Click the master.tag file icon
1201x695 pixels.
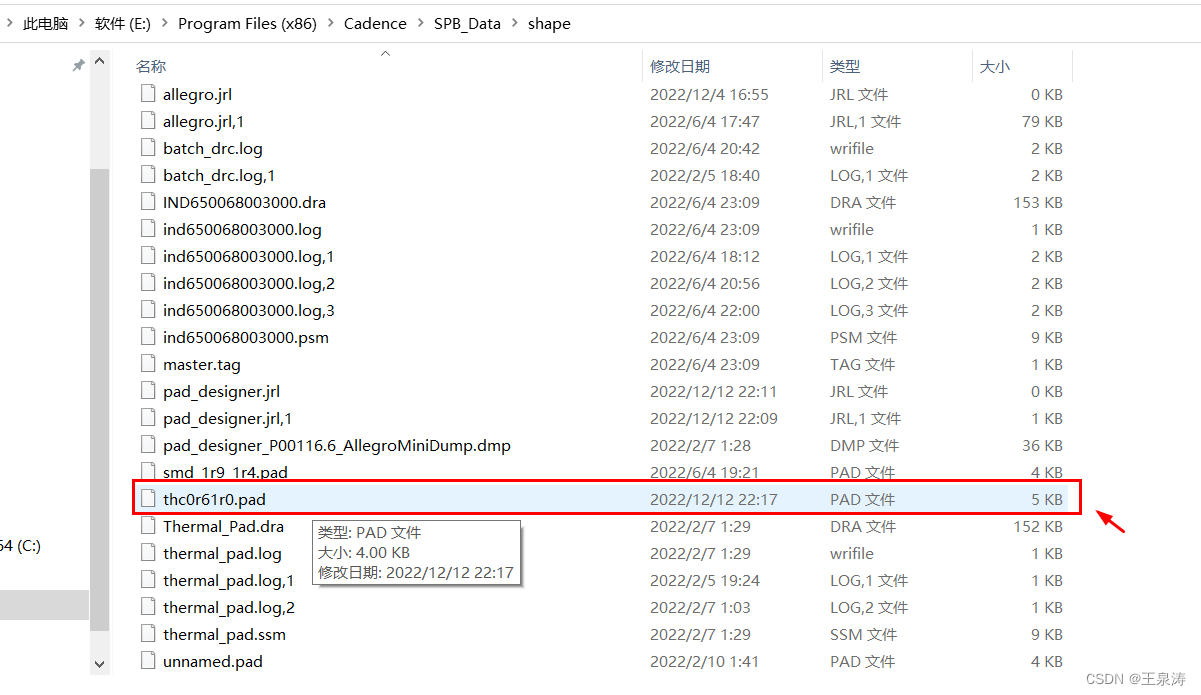tap(148, 365)
